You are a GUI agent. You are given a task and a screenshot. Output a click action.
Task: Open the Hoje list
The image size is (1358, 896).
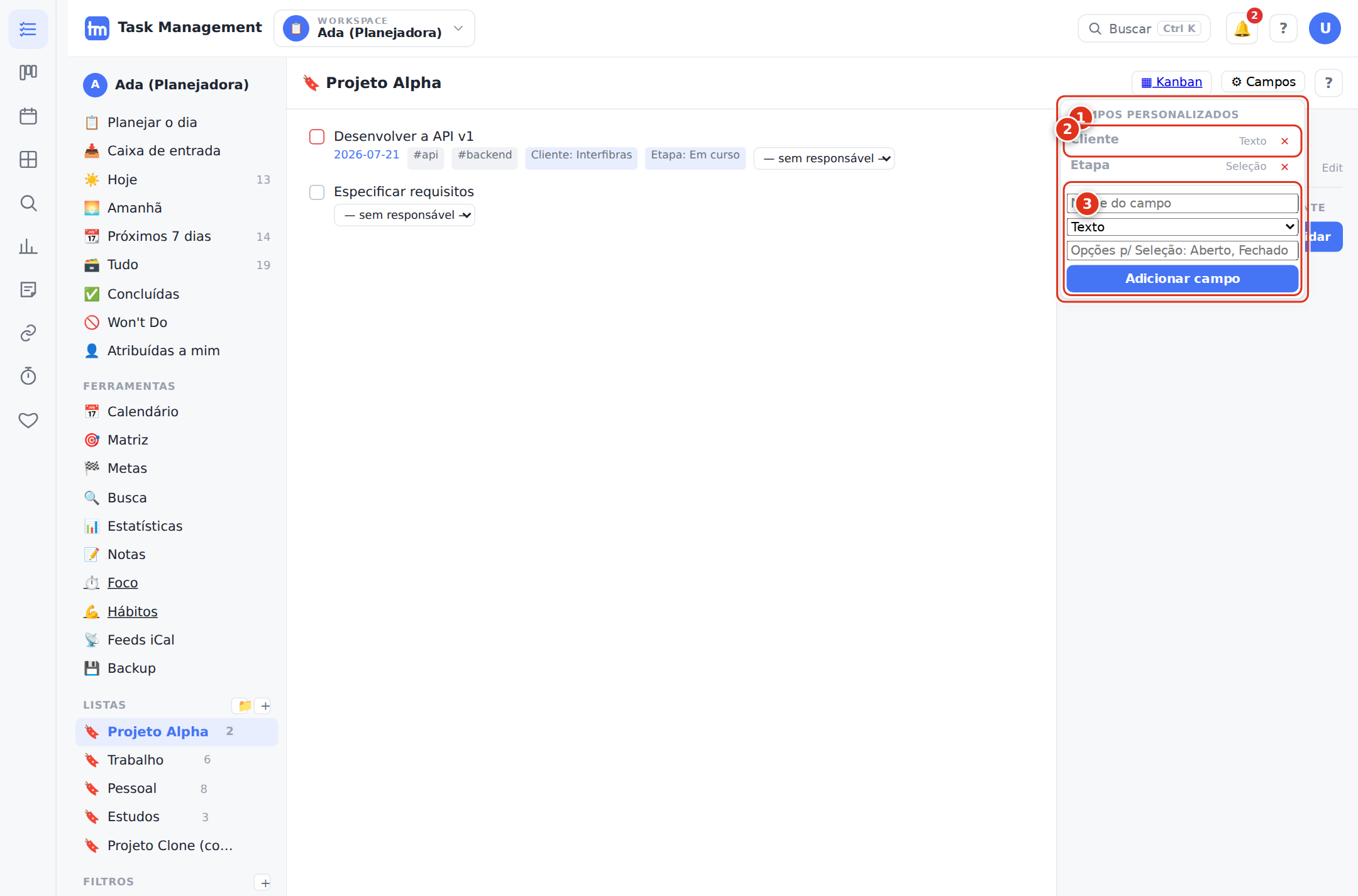pos(177,179)
